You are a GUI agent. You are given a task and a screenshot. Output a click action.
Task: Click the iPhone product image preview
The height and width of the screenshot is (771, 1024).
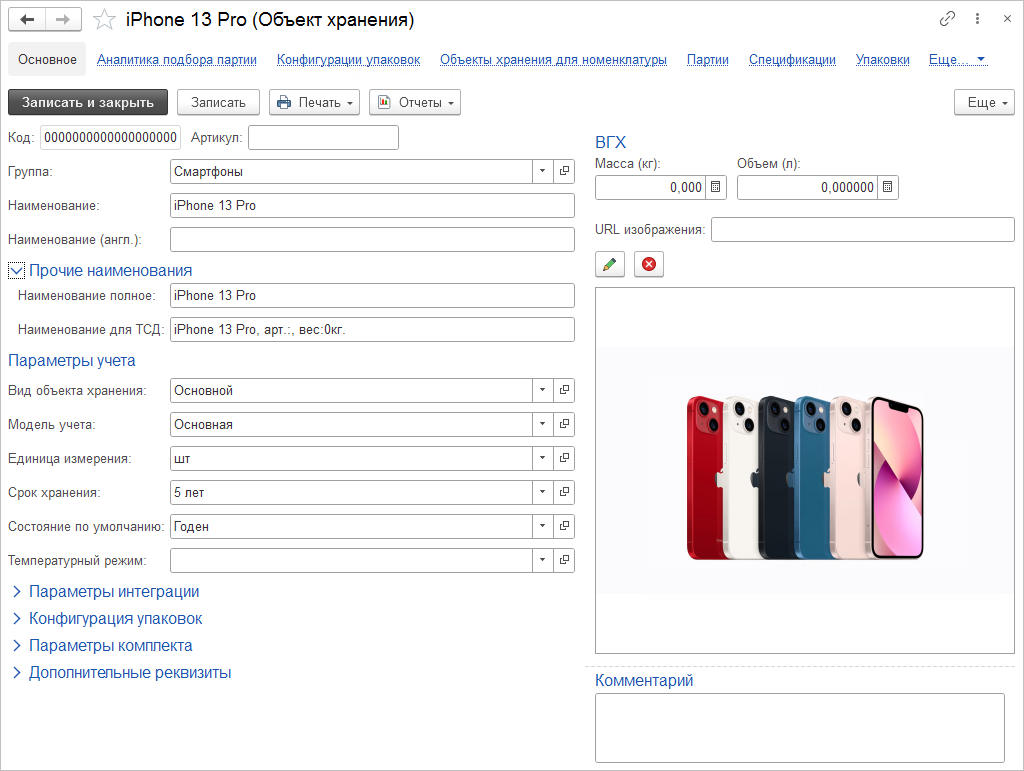point(805,471)
